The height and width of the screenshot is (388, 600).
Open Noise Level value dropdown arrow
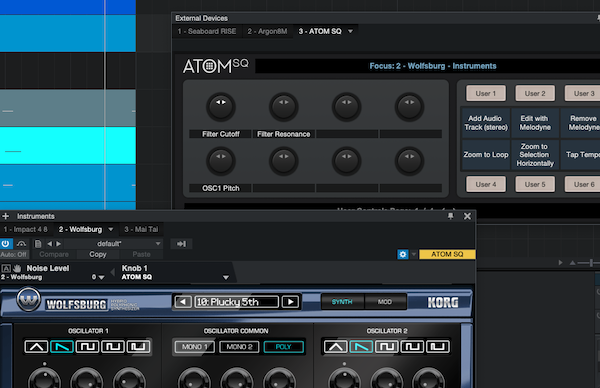101,277
